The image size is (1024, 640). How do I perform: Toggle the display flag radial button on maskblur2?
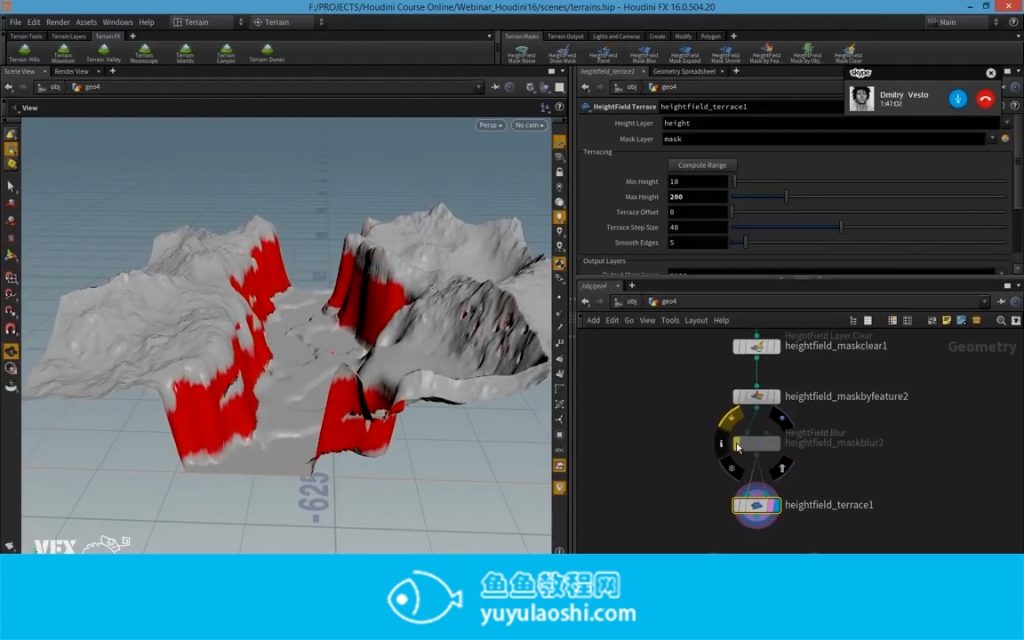[x=781, y=418]
